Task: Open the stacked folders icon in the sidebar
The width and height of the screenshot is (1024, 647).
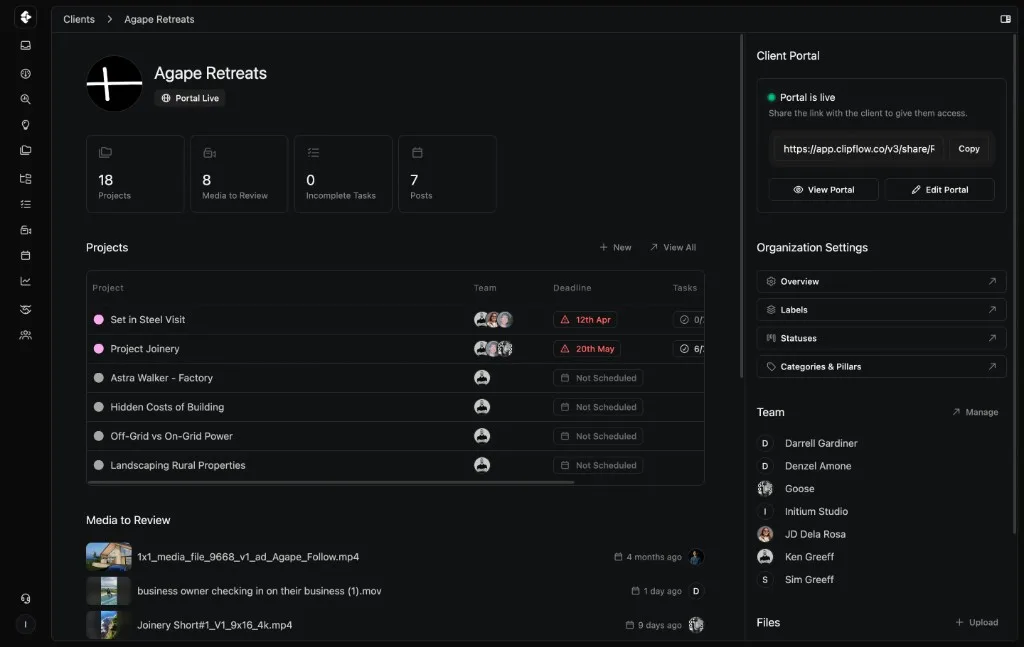Action: coord(25,150)
